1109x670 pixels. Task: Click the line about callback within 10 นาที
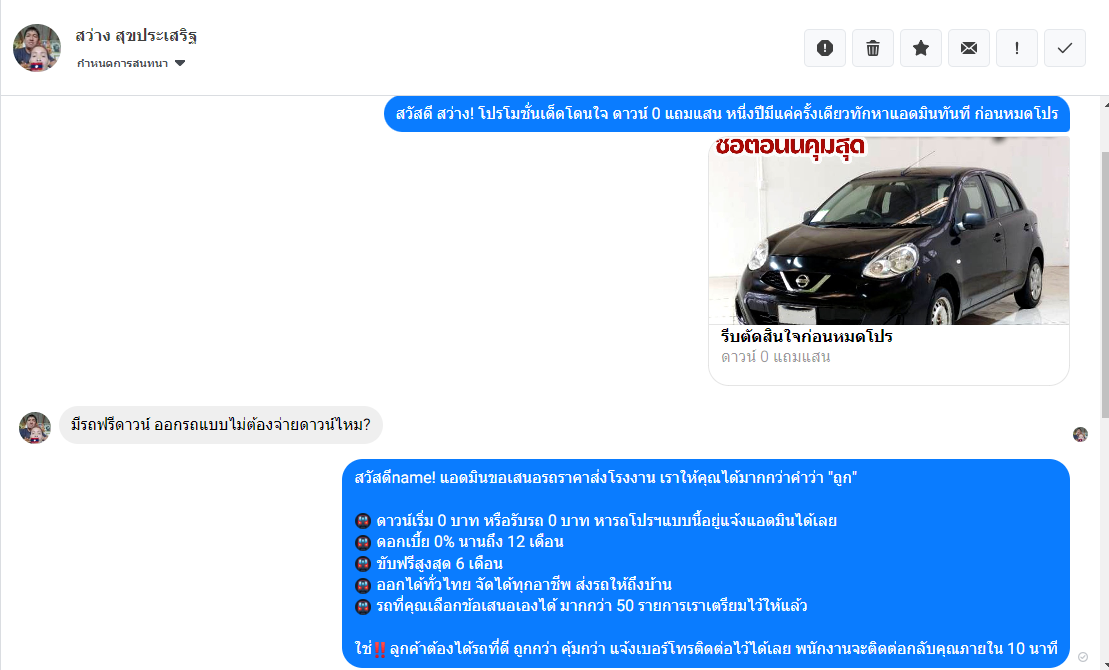(x=706, y=649)
